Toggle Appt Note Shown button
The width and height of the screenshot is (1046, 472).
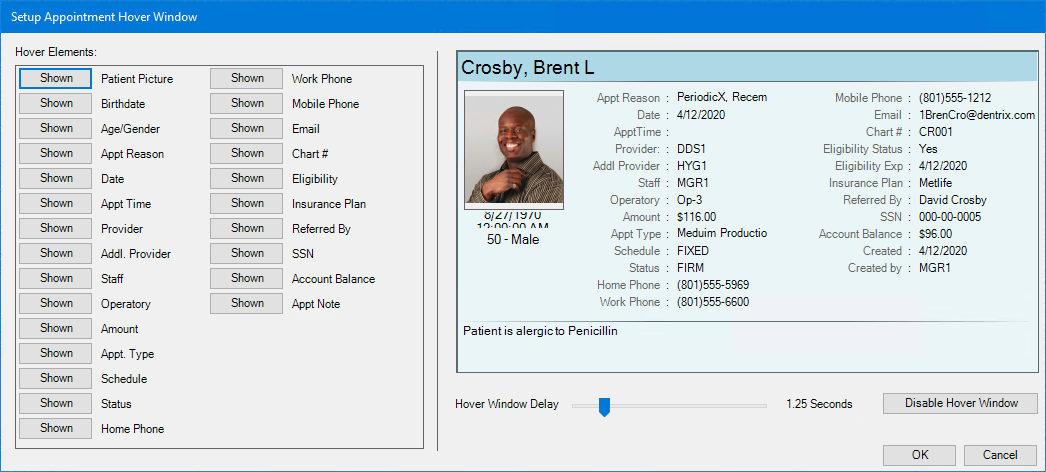(x=247, y=303)
